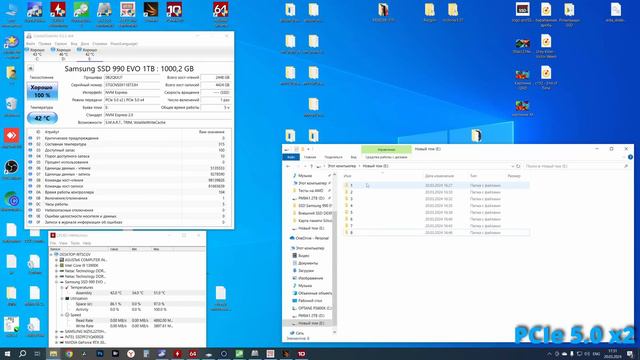Viewport: 640px width, 360px height.
Task: Select the attribute 0C power-on hours row
Action: [128, 204]
